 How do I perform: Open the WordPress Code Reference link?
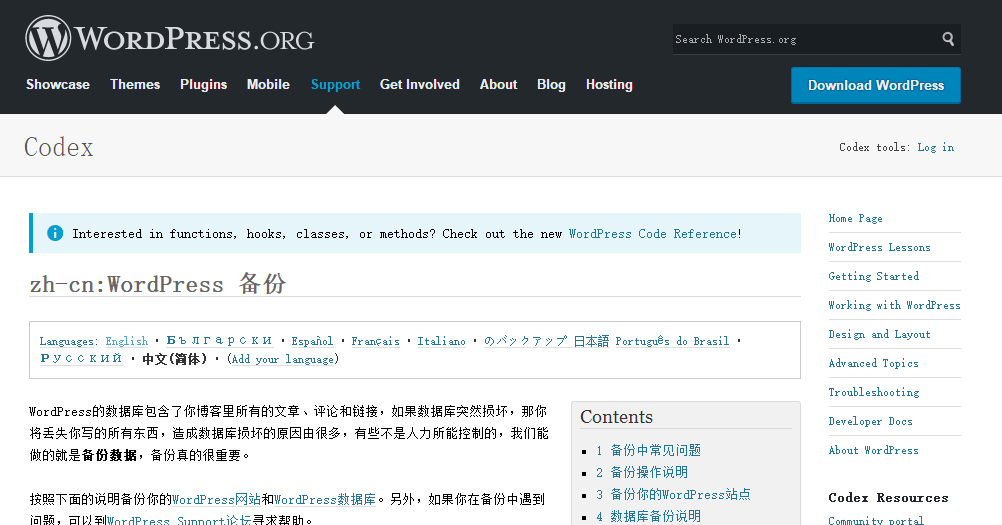point(653,234)
